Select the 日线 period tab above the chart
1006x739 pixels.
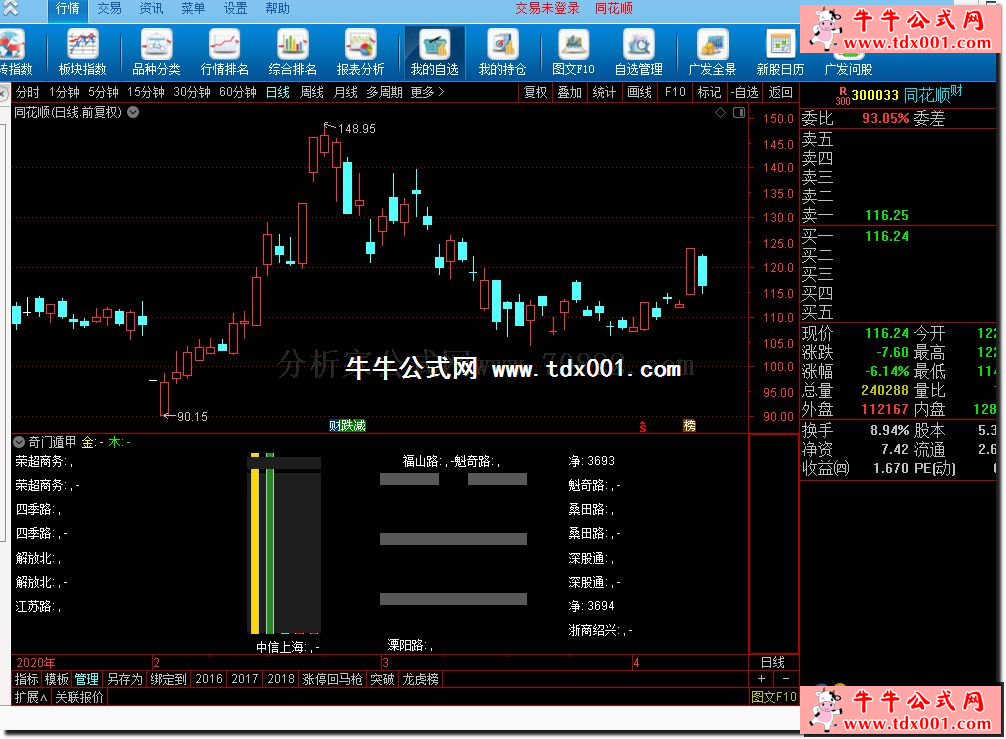click(x=278, y=92)
